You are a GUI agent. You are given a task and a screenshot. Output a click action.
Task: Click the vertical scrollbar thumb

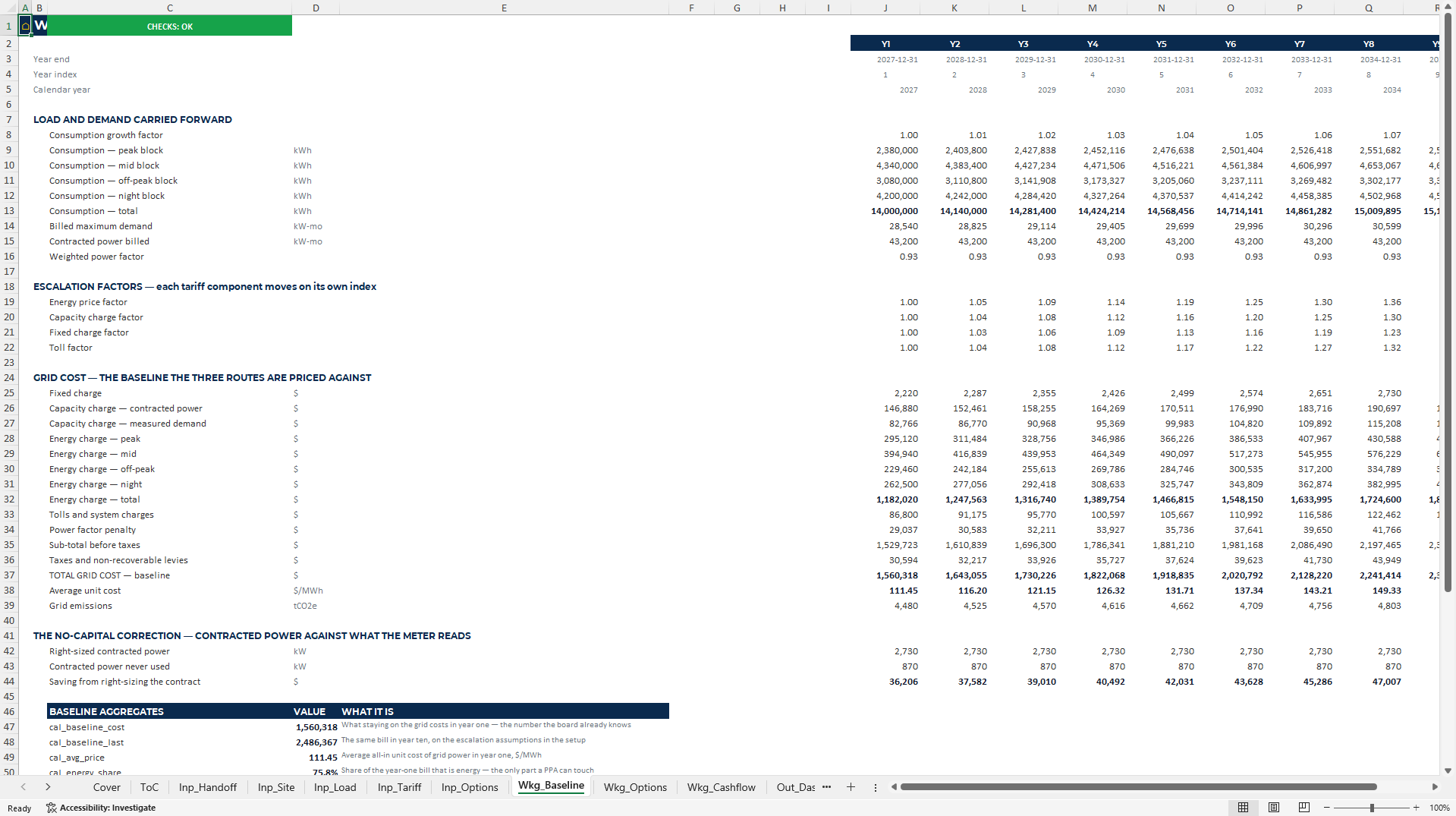1448,304
